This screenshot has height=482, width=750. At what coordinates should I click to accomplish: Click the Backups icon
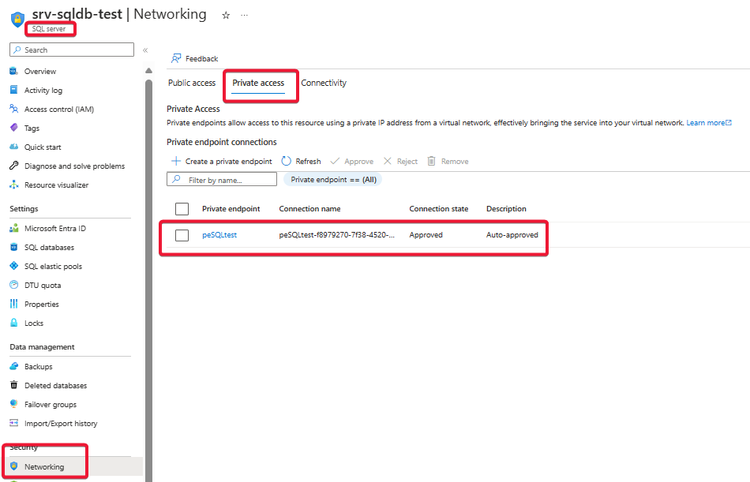14,366
